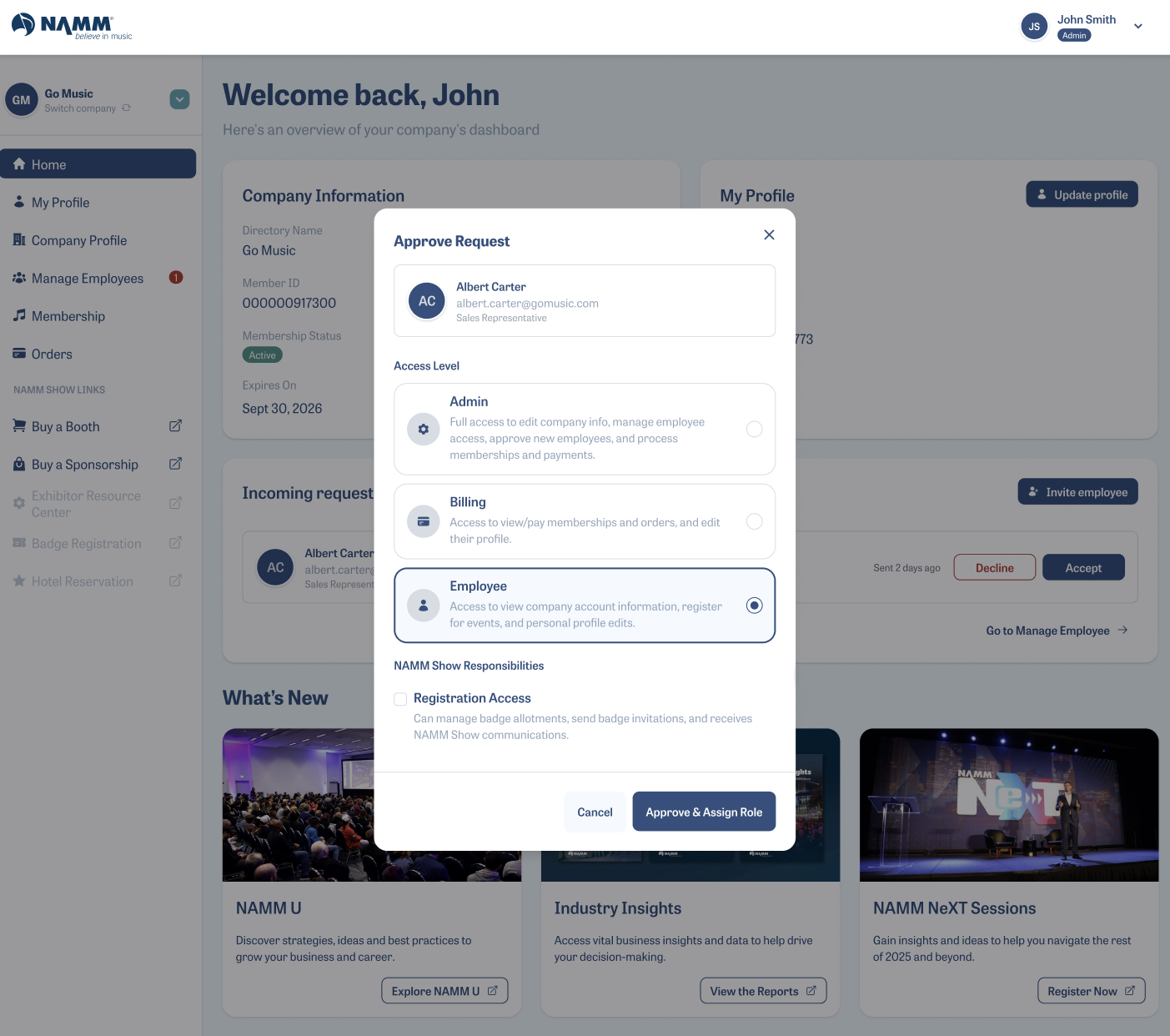Open the Hotel Reservation external link icon
This screenshot has width=1170, height=1036.
coord(175,581)
